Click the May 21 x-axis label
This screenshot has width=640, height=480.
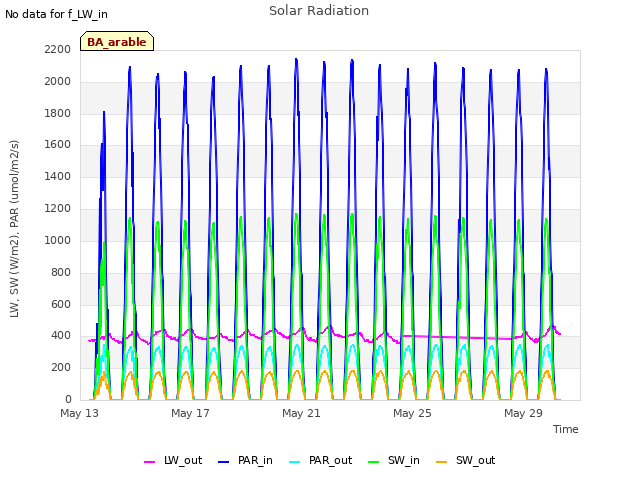(x=301, y=413)
